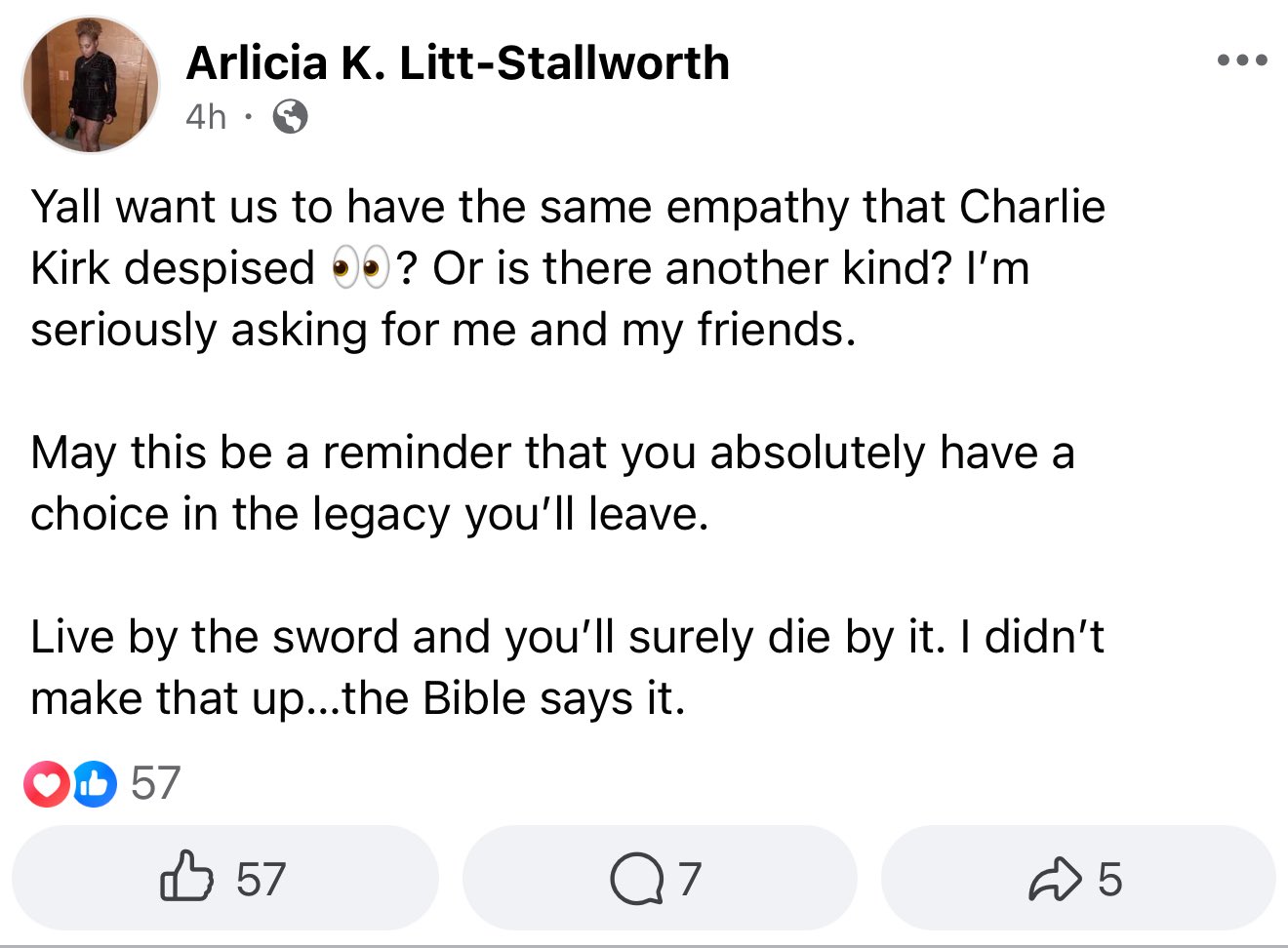Click the blue thumbs-up reaction icon
The width and height of the screenshot is (1288, 948).
(95, 783)
